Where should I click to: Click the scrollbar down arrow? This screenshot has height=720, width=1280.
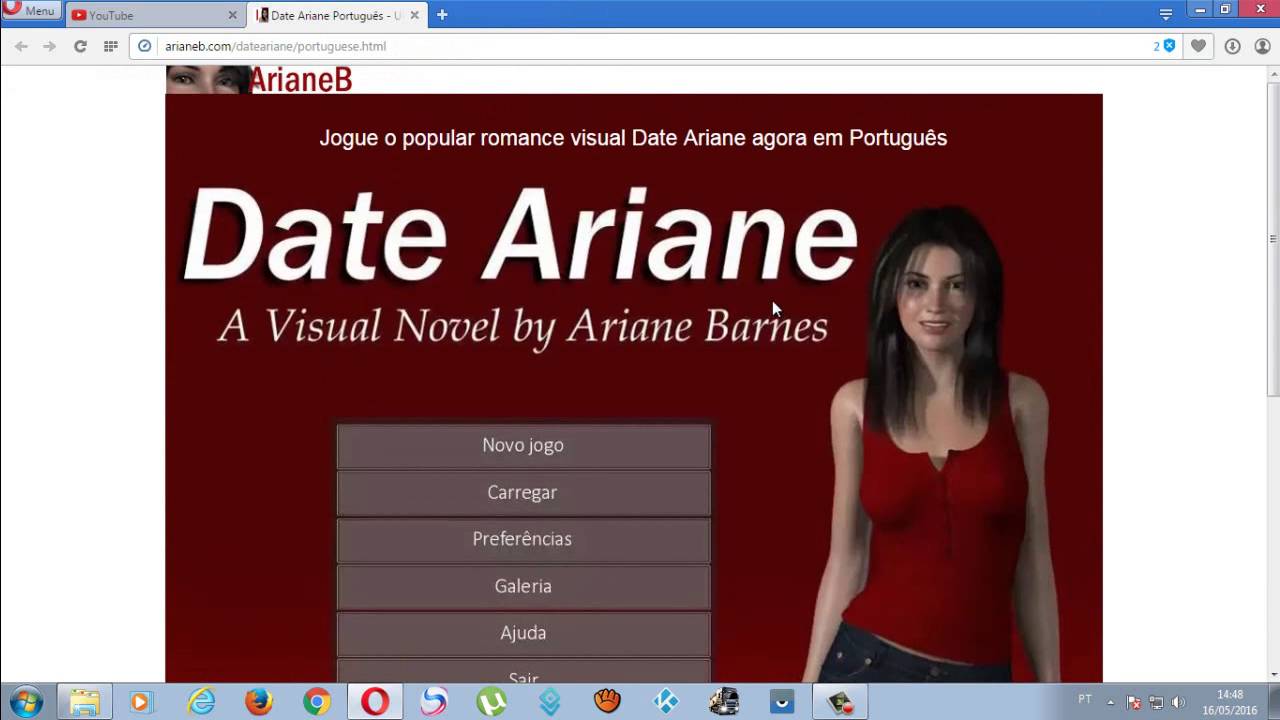tap(1273, 675)
